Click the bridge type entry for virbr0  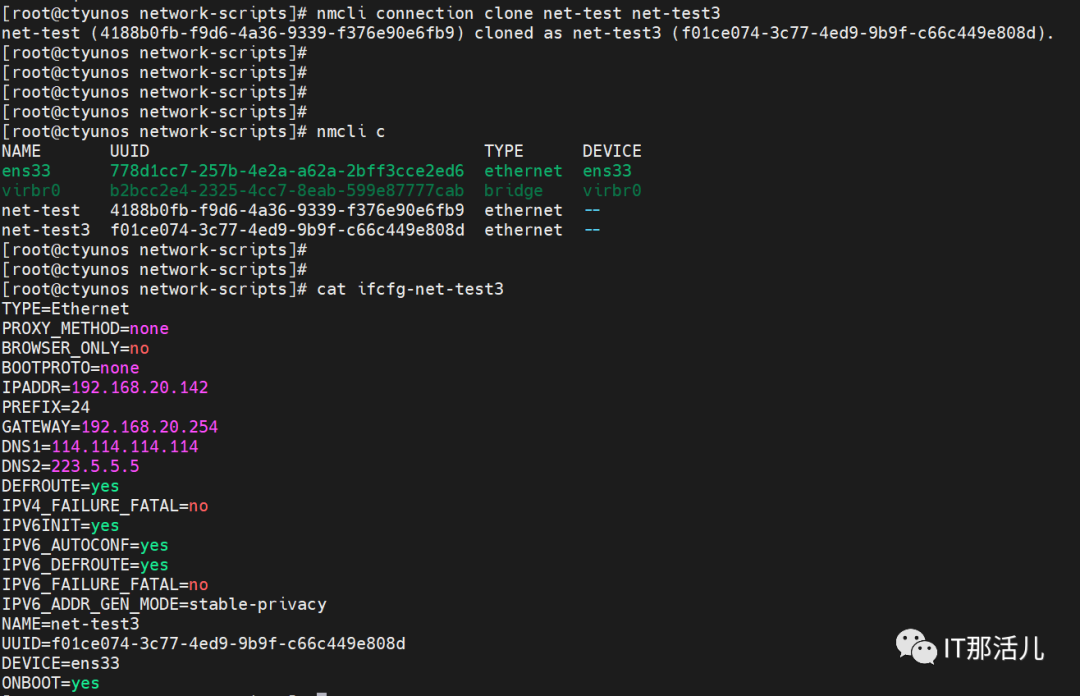(x=514, y=191)
